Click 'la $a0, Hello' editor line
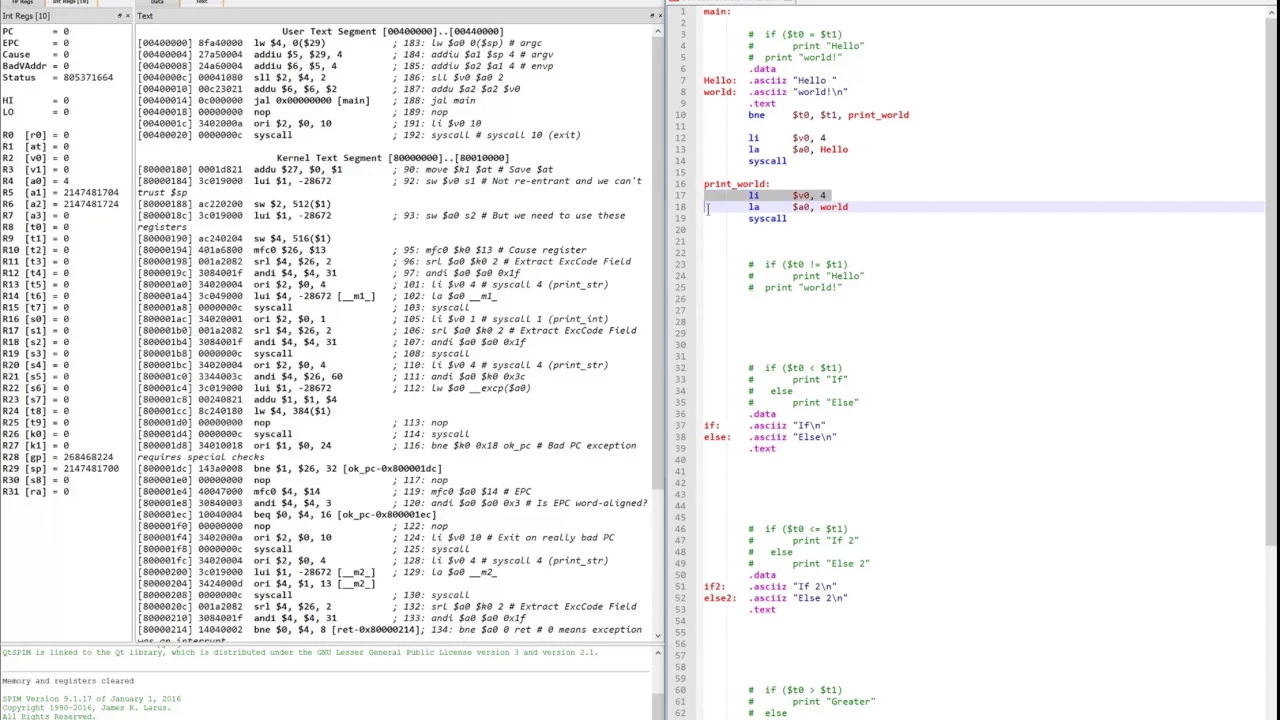 pos(798,149)
